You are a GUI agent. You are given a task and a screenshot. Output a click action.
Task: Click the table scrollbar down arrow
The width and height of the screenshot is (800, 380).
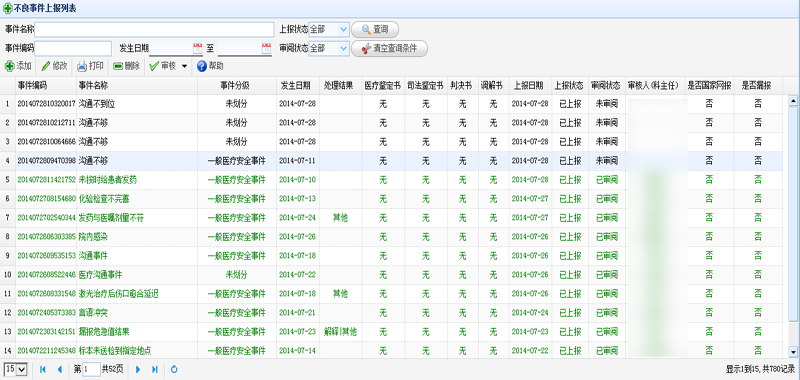(x=793, y=351)
